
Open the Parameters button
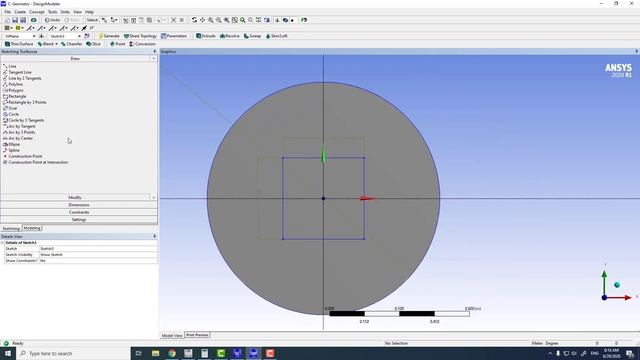tap(174, 36)
